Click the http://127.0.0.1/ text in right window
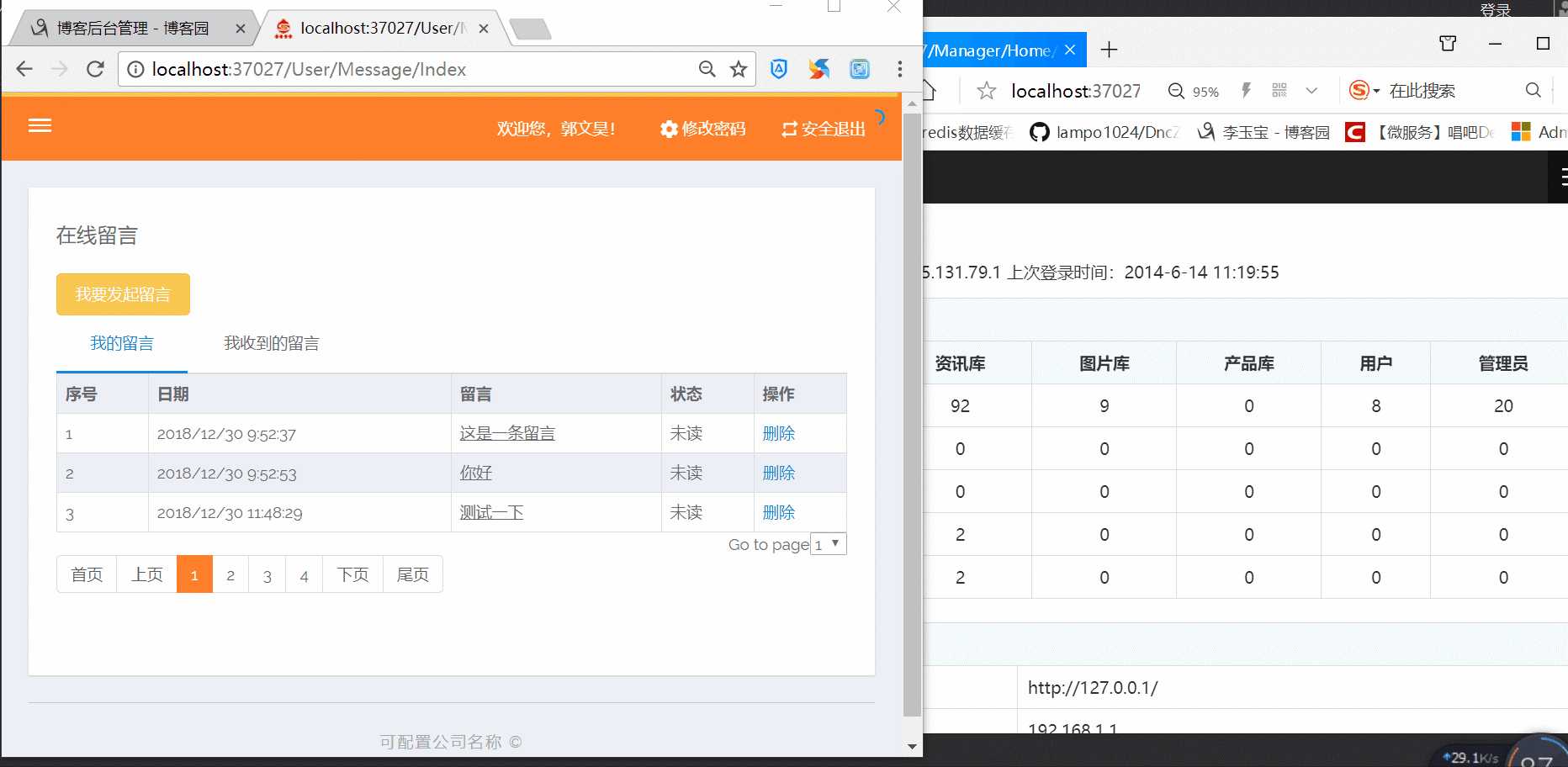The width and height of the screenshot is (1568, 767). coord(1093,688)
